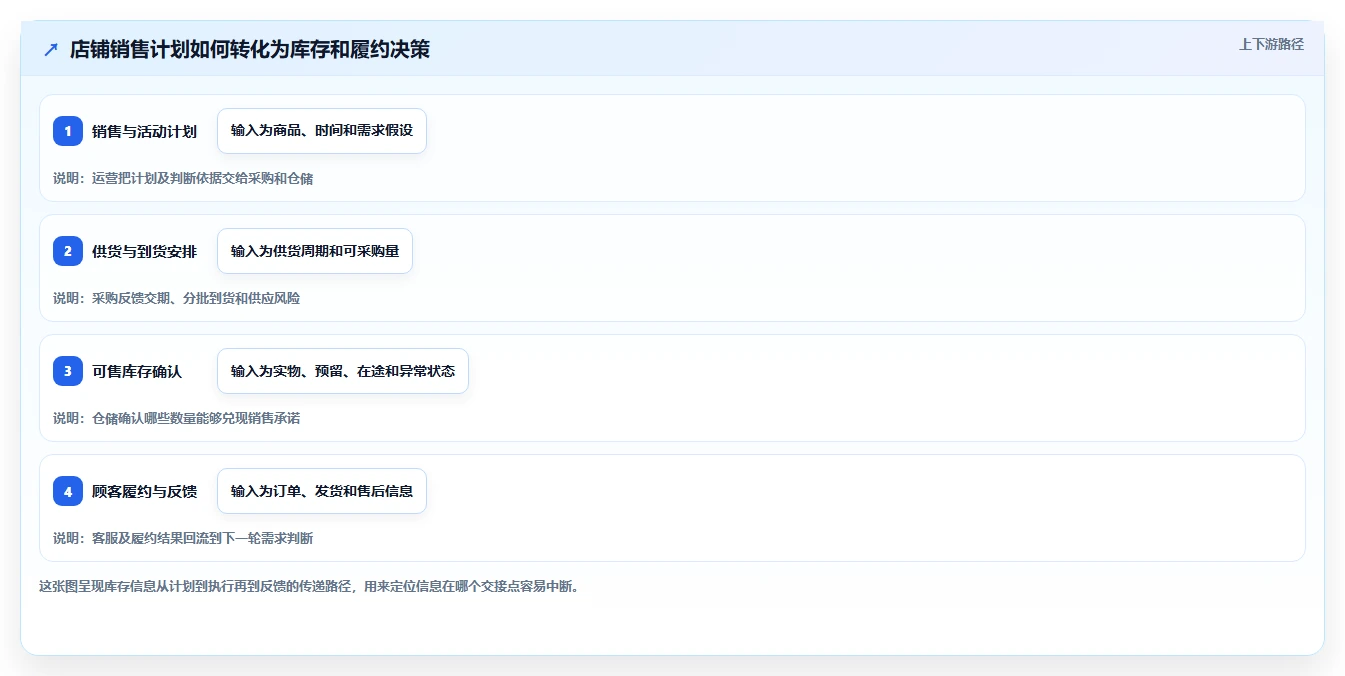Click the arrow icon beside the title
Screen dimensions: 1345x676
pyautogui.click(x=51, y=49)
